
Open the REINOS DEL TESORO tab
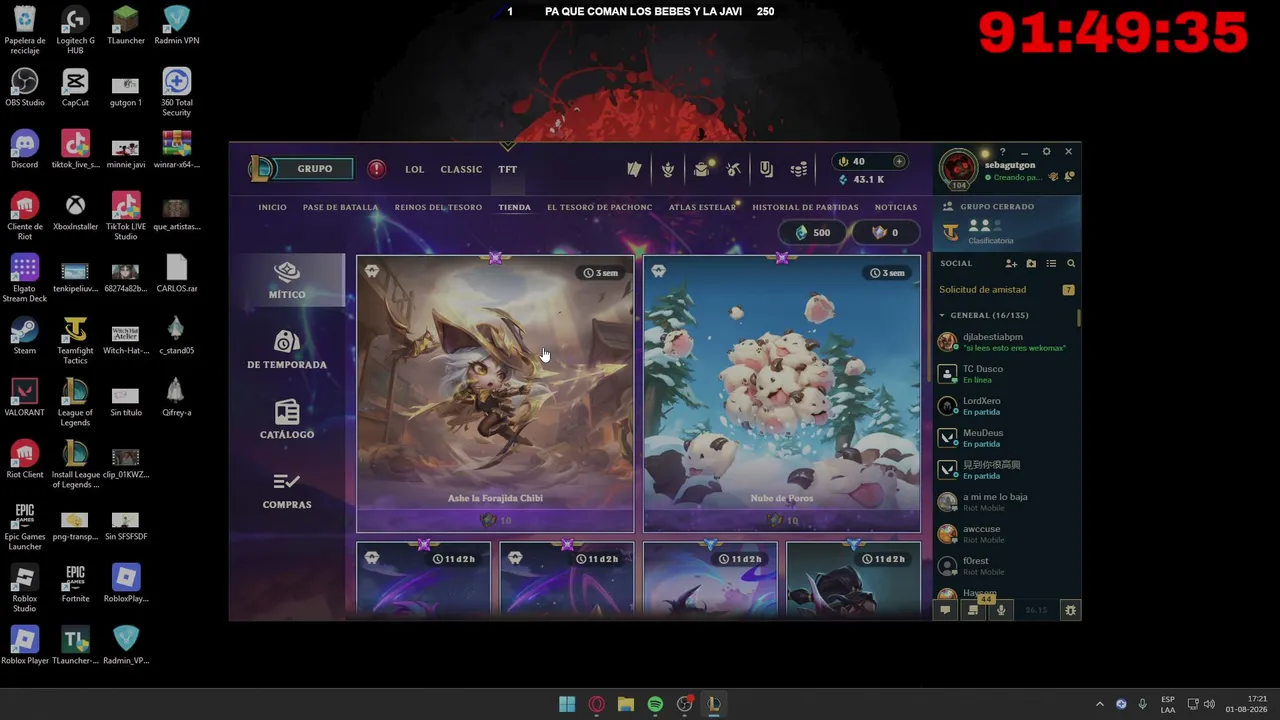pyautogui.click(x=438, y=207)
